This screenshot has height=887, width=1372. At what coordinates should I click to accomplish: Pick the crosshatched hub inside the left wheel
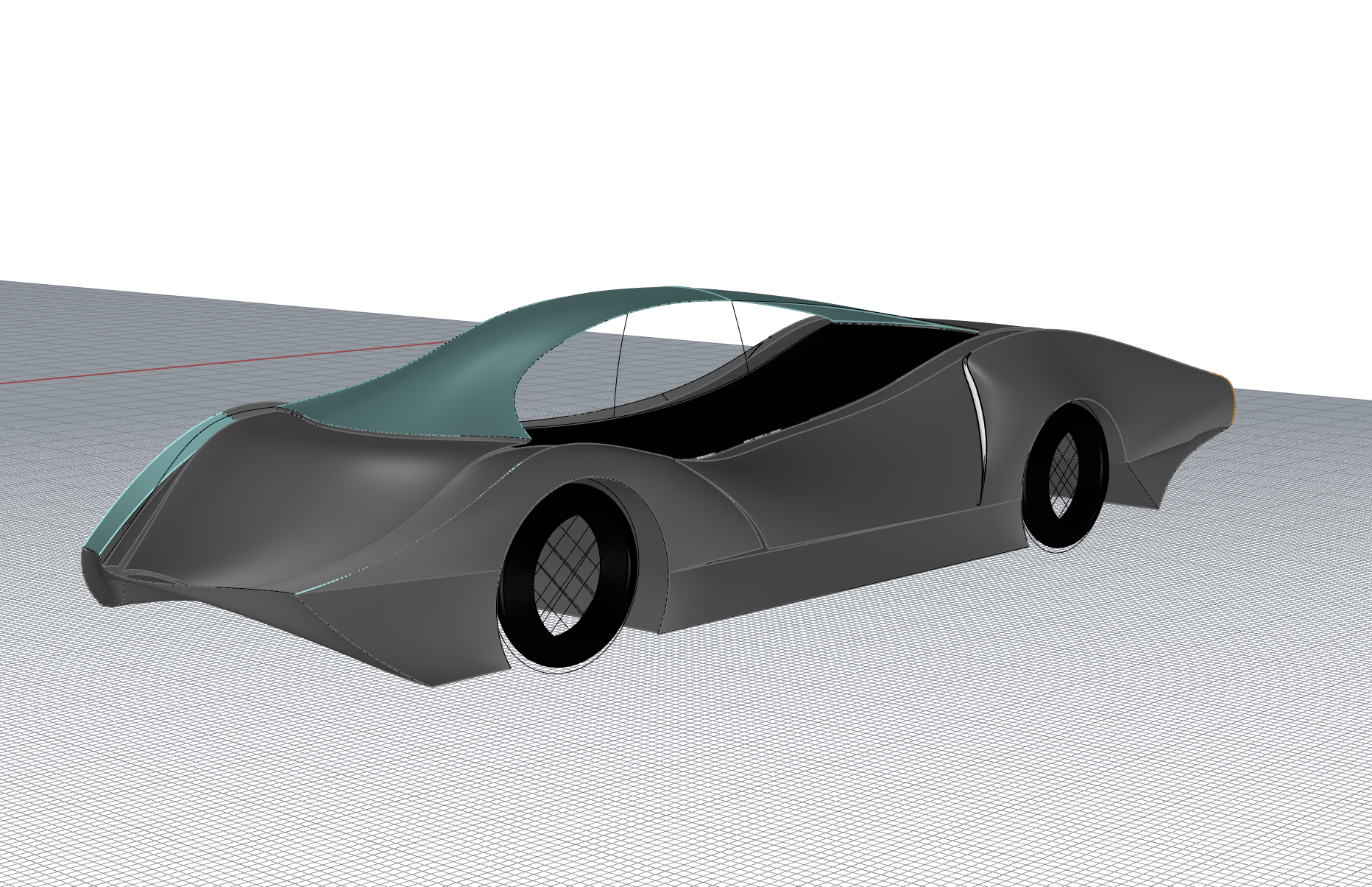point(567,575)
